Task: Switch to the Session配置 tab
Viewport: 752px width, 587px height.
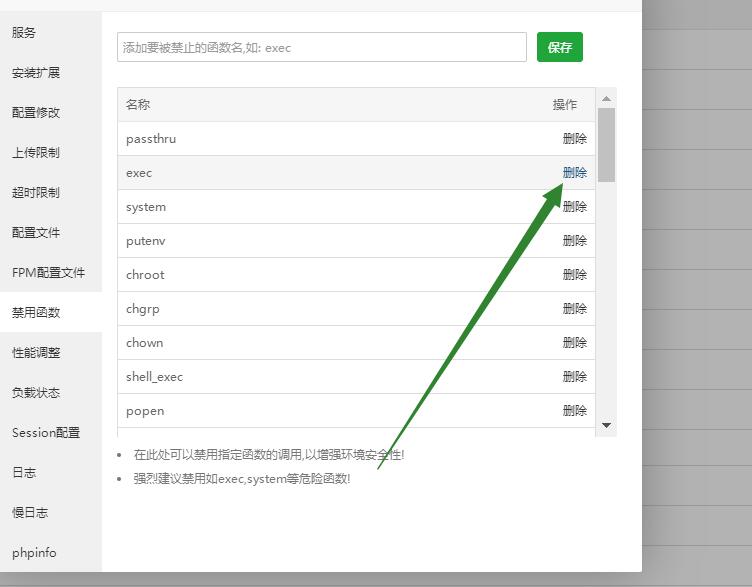Action: [x=46, y=433]
